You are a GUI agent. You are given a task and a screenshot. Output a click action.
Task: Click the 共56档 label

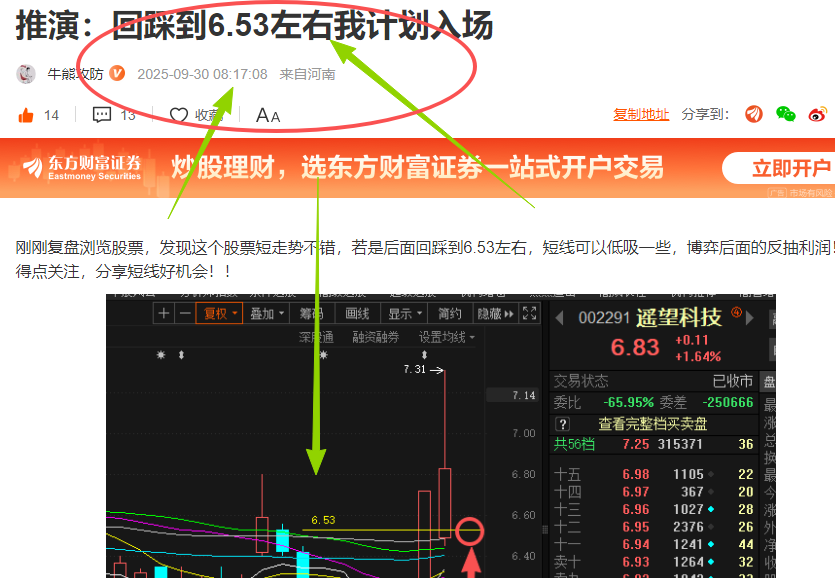tap(574, 444)
